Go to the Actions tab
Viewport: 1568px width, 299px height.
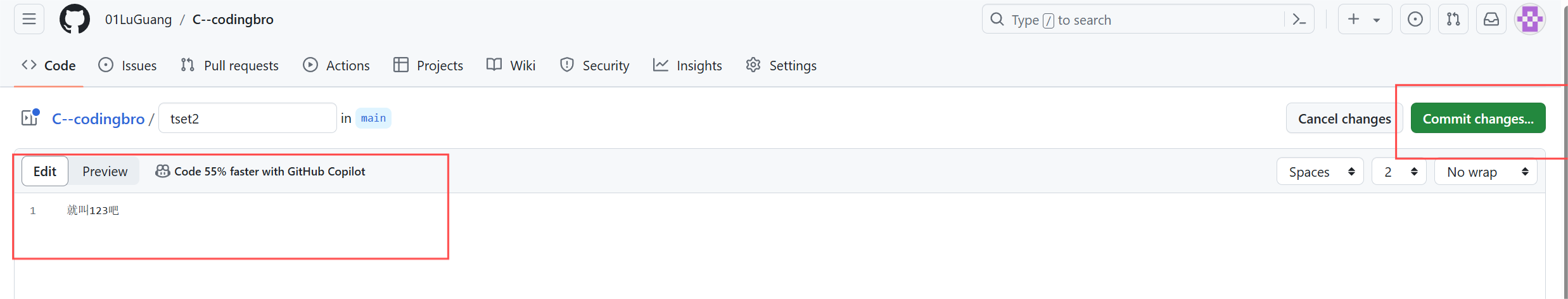(x=336, y=65)
